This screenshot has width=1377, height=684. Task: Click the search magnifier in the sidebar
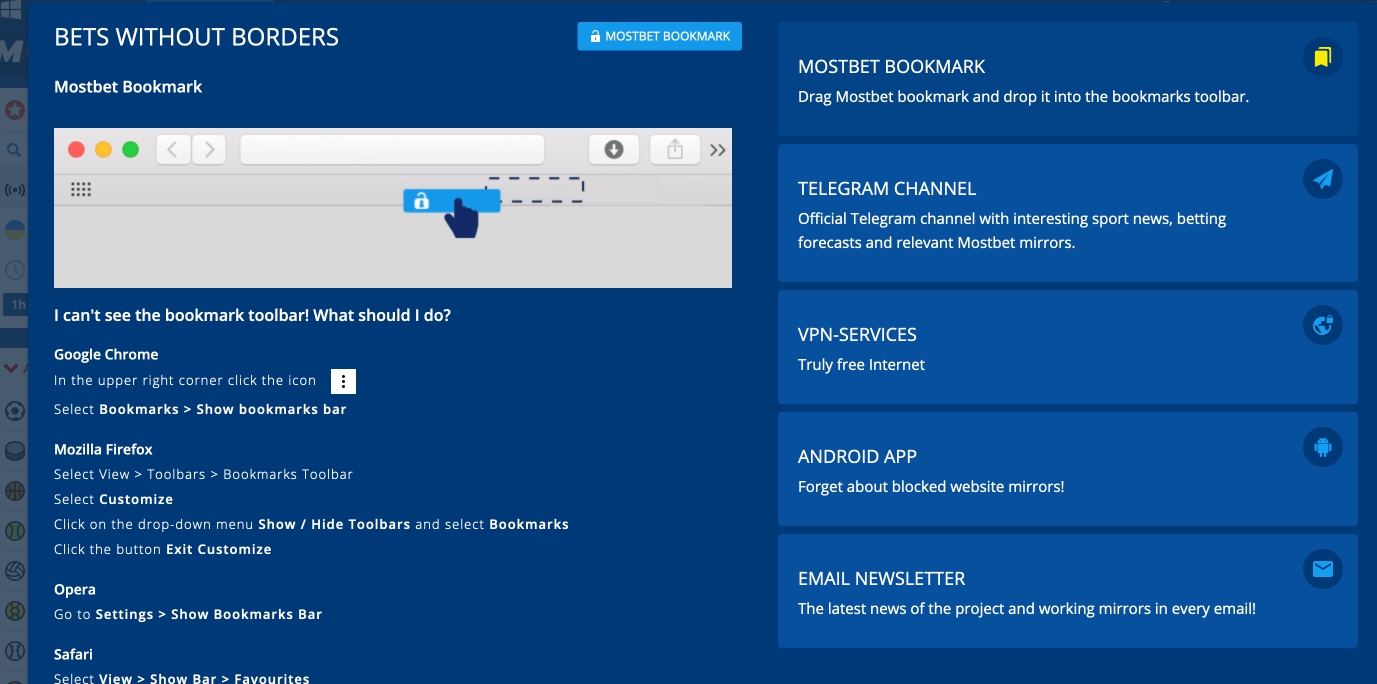click(x=14, y=150)
